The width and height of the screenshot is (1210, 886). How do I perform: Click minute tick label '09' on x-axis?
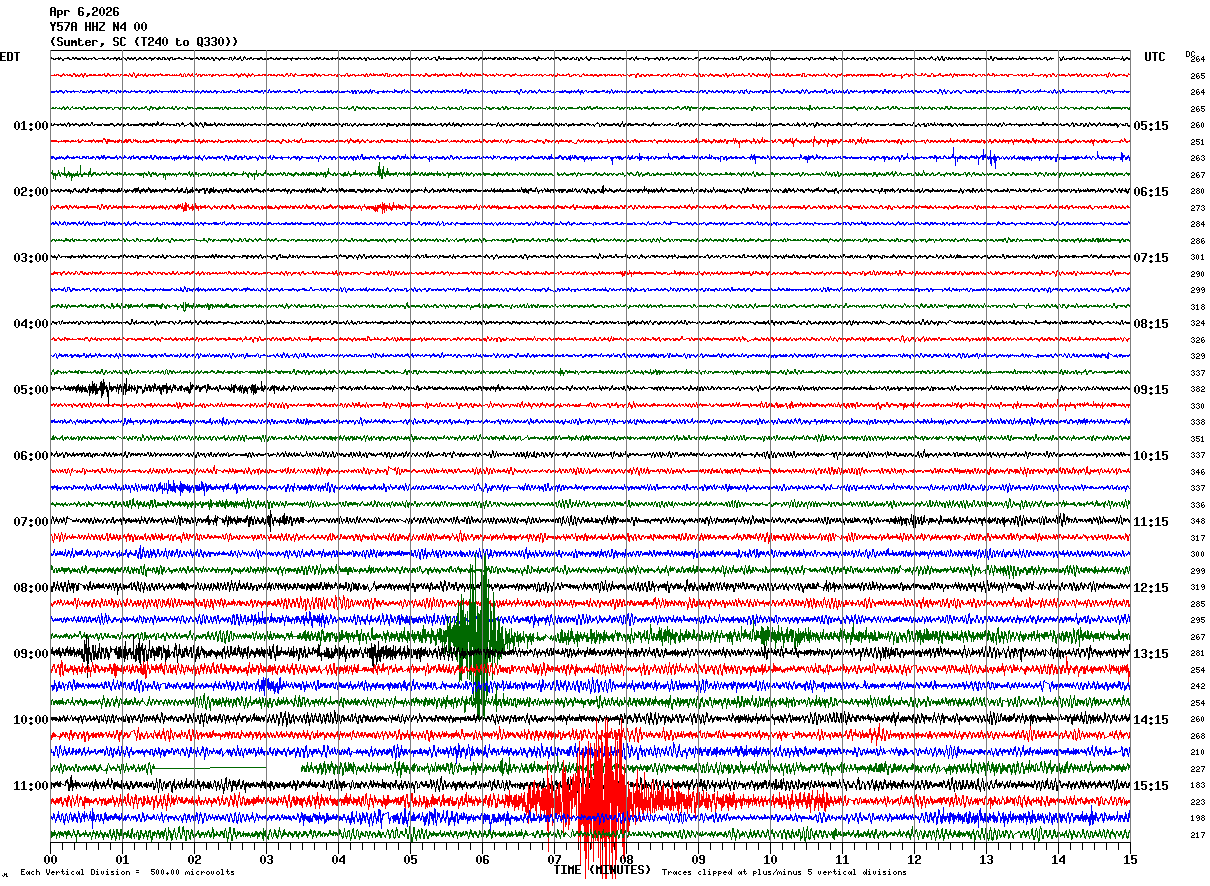(698, 859)
